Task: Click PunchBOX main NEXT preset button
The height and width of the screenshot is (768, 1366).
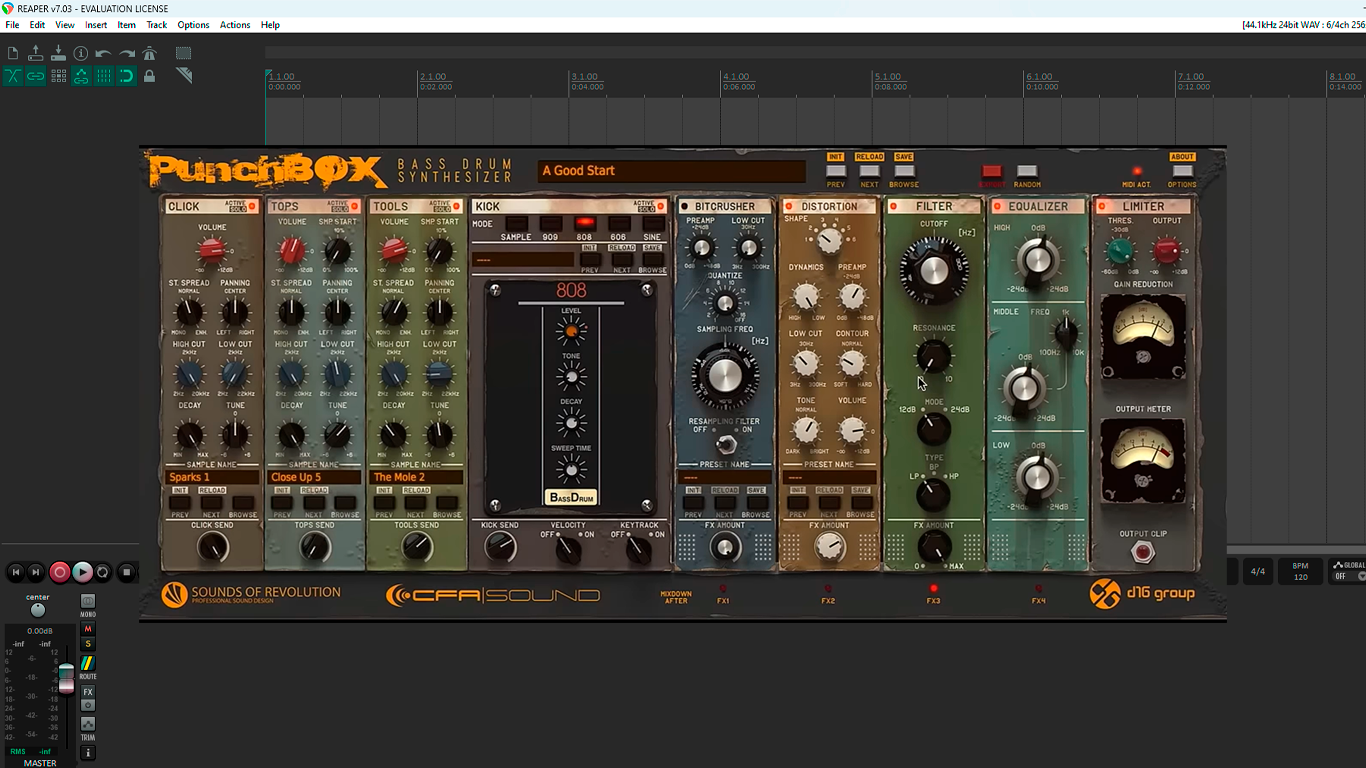Action: (x=870, y=172)
